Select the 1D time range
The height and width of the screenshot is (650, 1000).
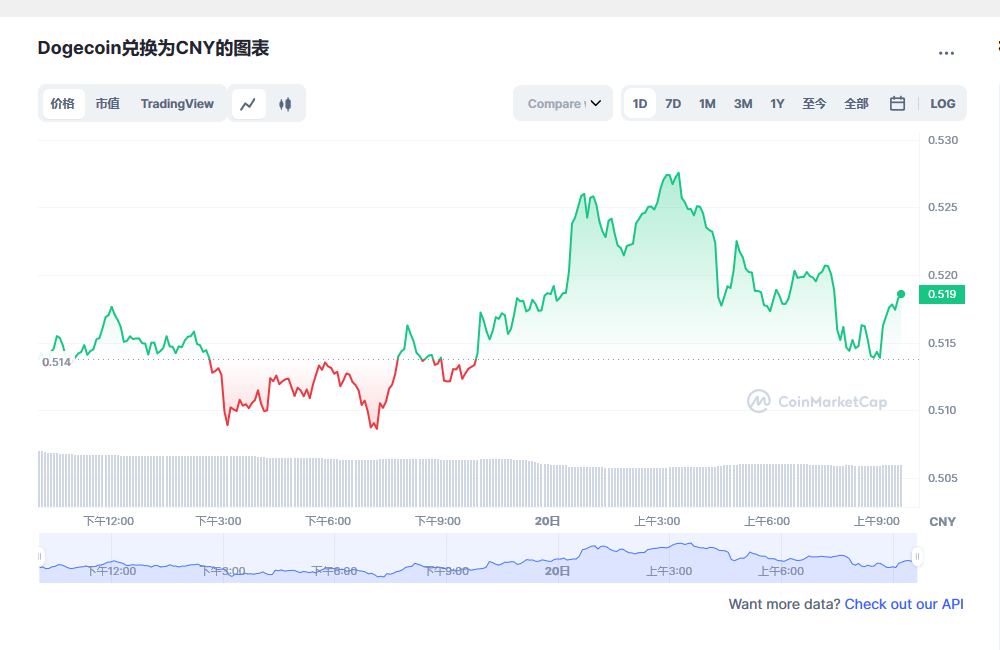coord(640,104)
